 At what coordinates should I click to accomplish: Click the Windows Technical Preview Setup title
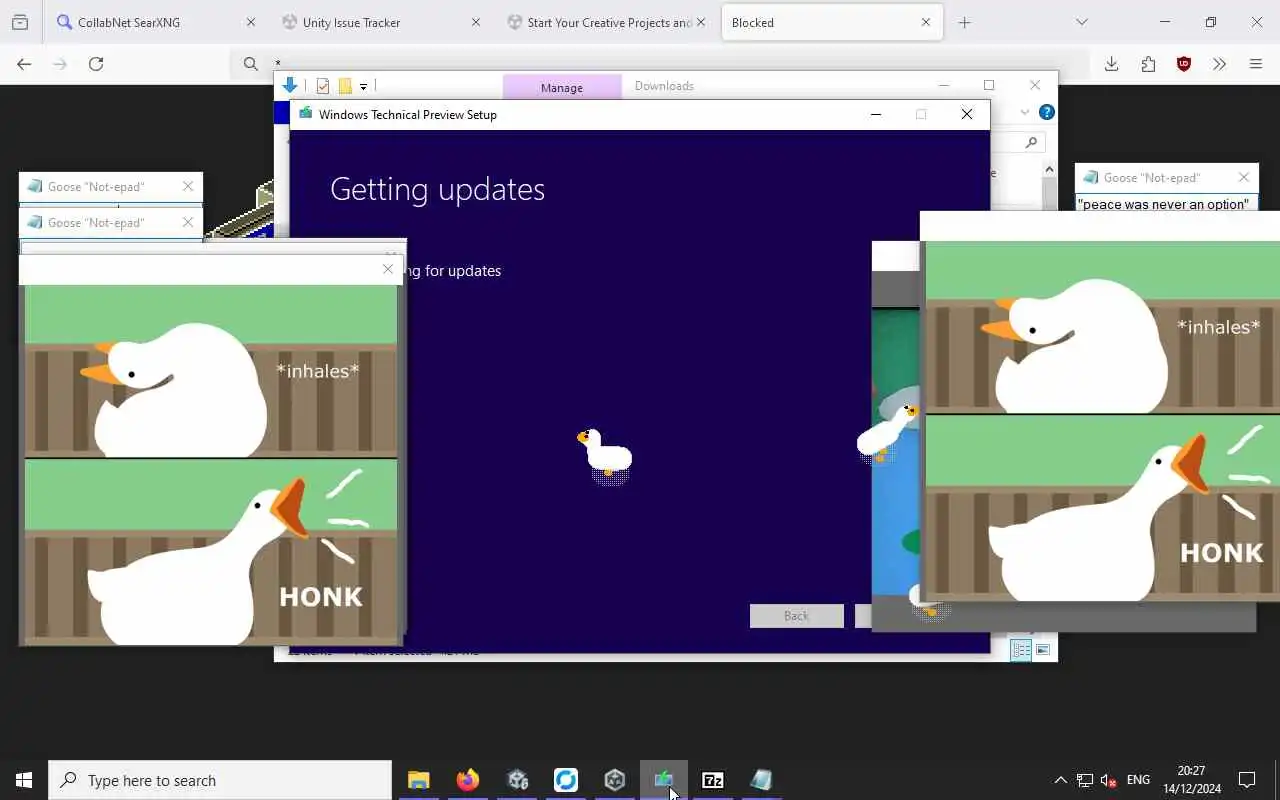[407, 114]
